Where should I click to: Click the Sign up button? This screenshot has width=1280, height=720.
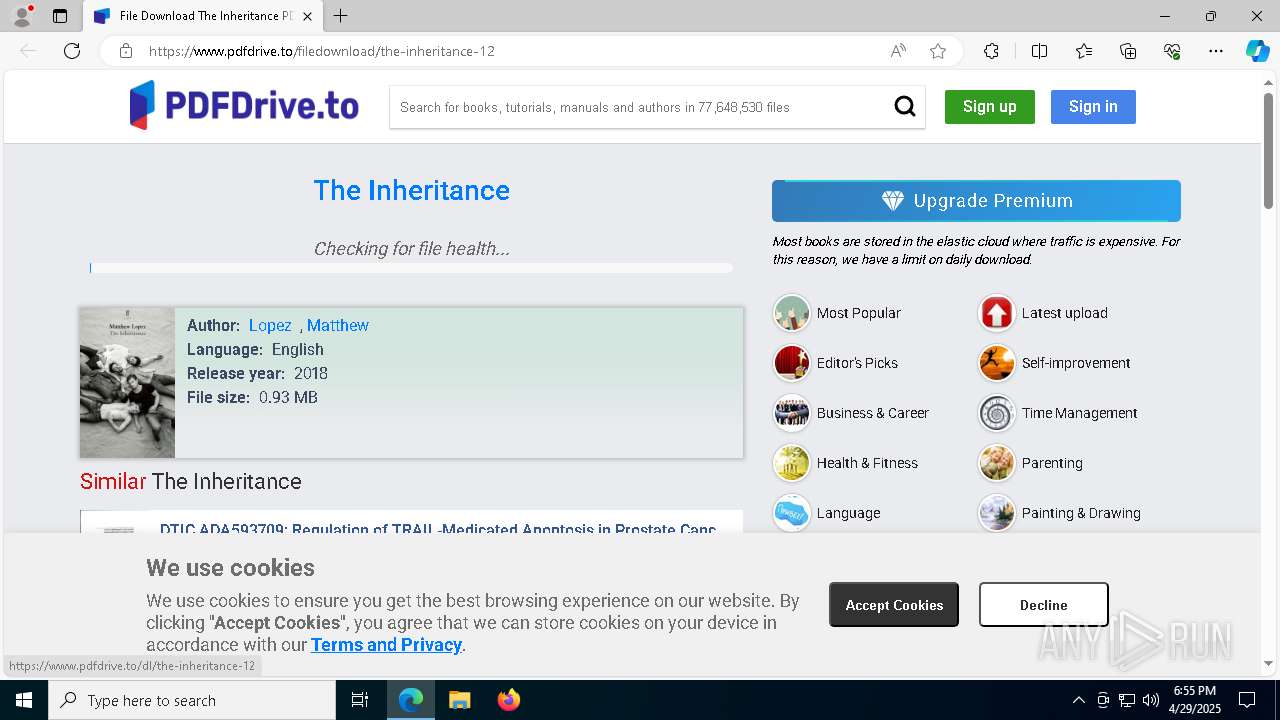[989, 107]
